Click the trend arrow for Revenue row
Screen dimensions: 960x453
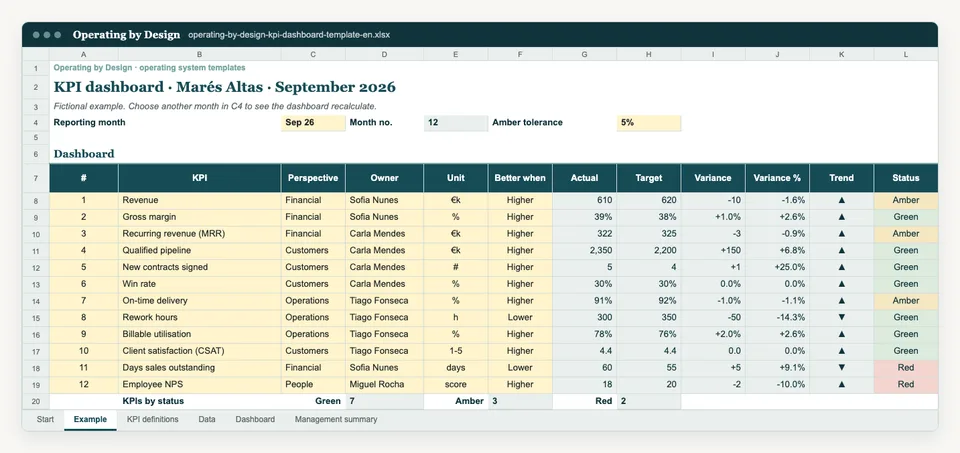tap(841, 200)
